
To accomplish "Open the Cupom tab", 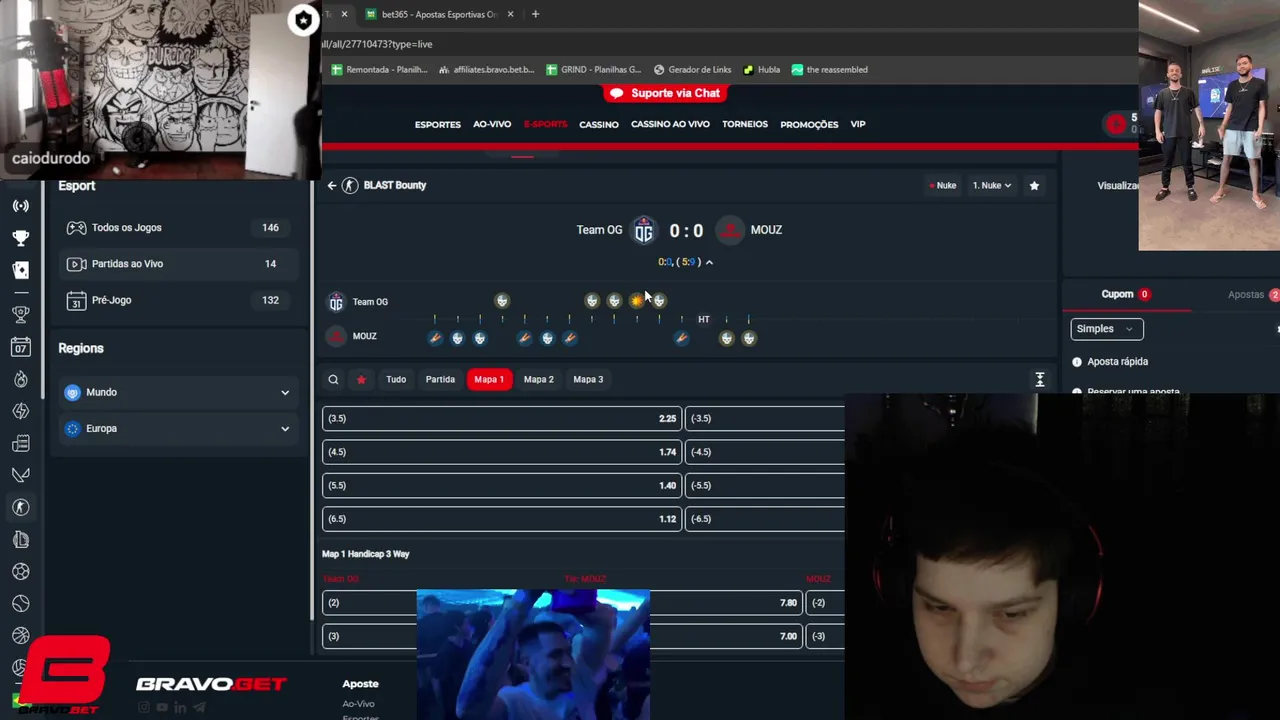I will [x=1125, y=294].
